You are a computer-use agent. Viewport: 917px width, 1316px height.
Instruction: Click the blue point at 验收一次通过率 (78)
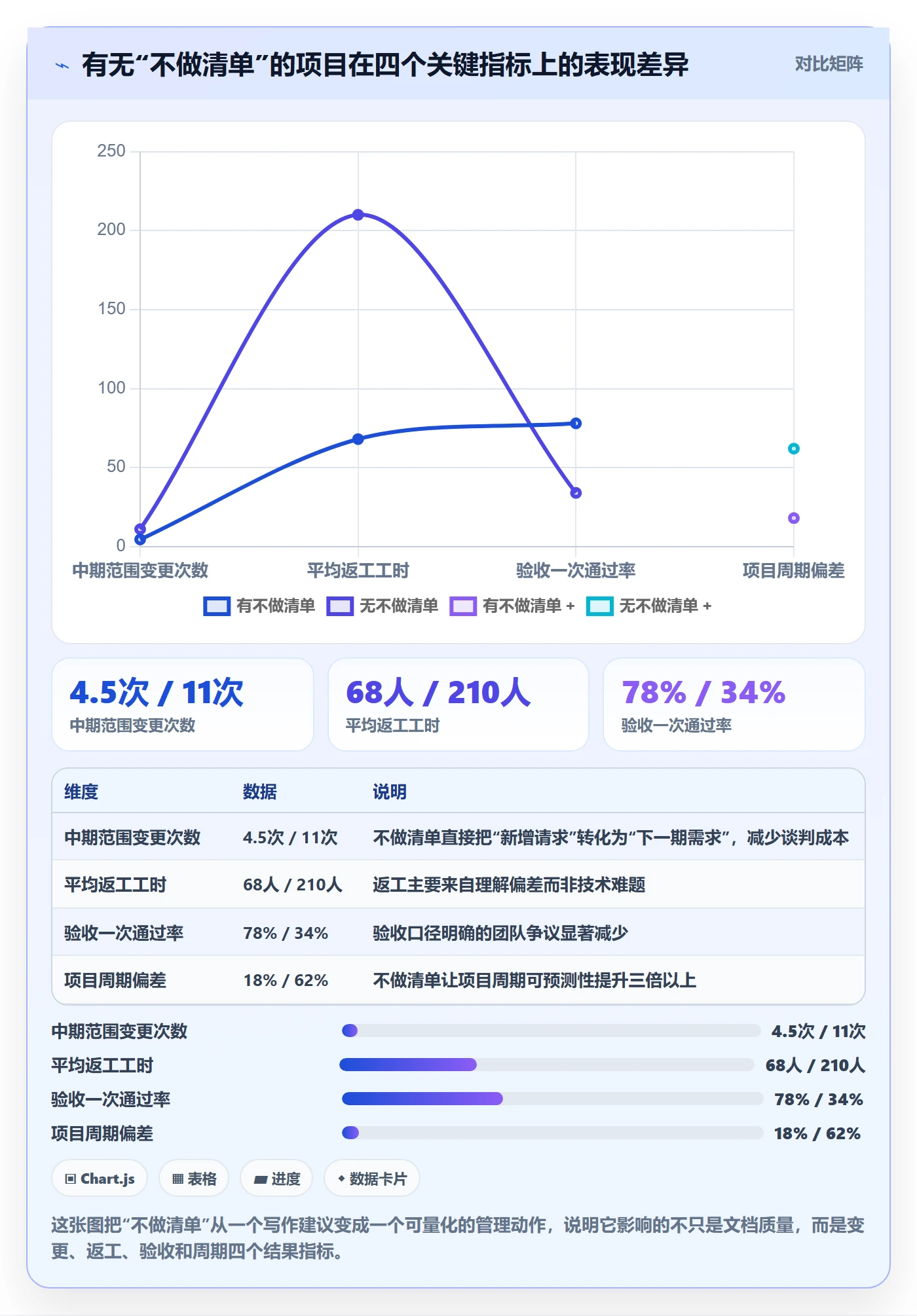(x=576, y=423)
